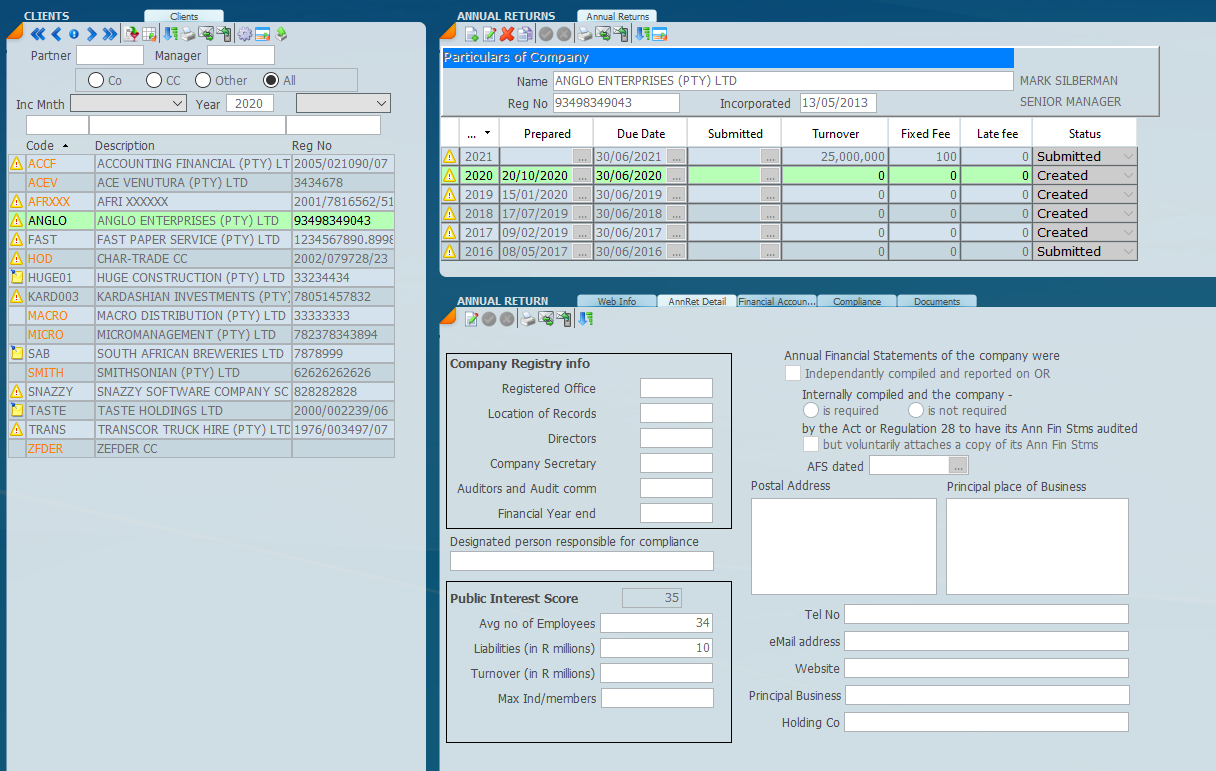
Task: Open AFS dated date picker button
Action: coord(959,466)
